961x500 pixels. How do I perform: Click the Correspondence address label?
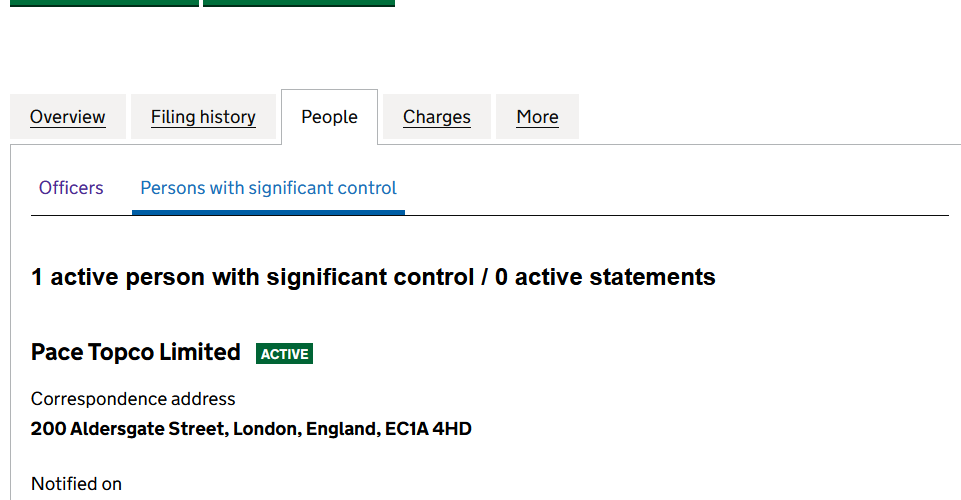[x=133, y=399]
